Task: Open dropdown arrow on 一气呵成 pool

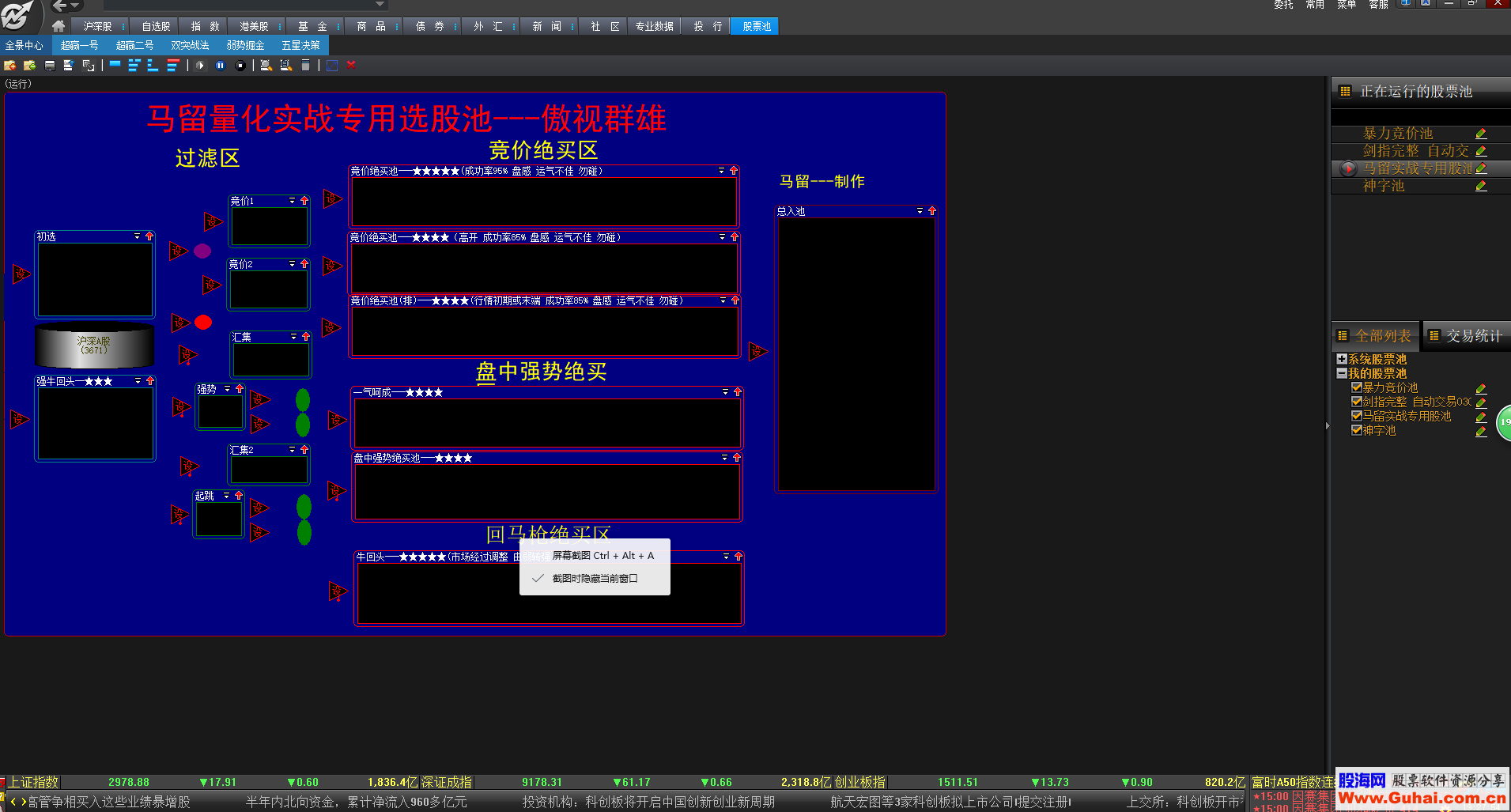Action: click(725, 392)
